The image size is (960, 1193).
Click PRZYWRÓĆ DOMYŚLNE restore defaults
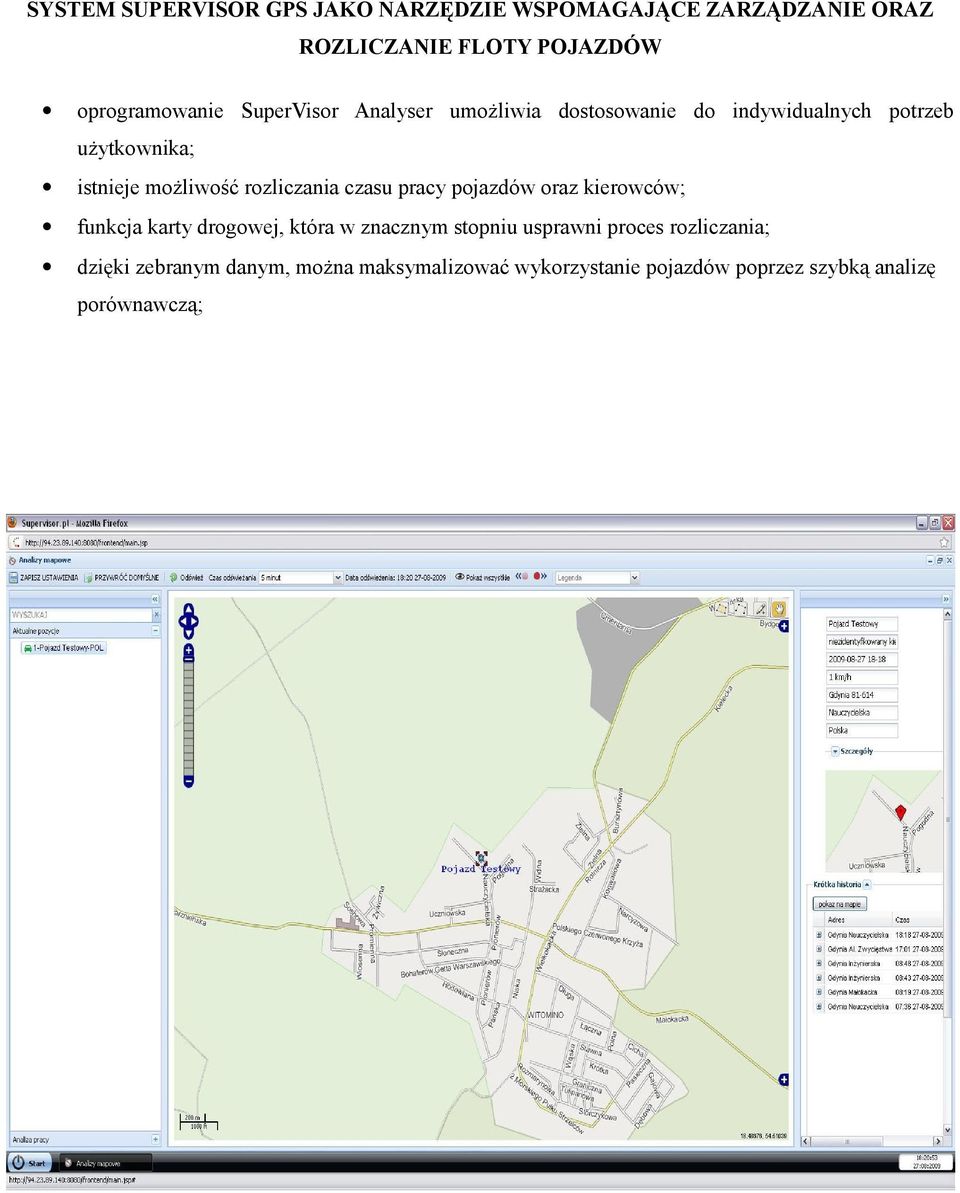pyautogui.click(x=122, y=578)
